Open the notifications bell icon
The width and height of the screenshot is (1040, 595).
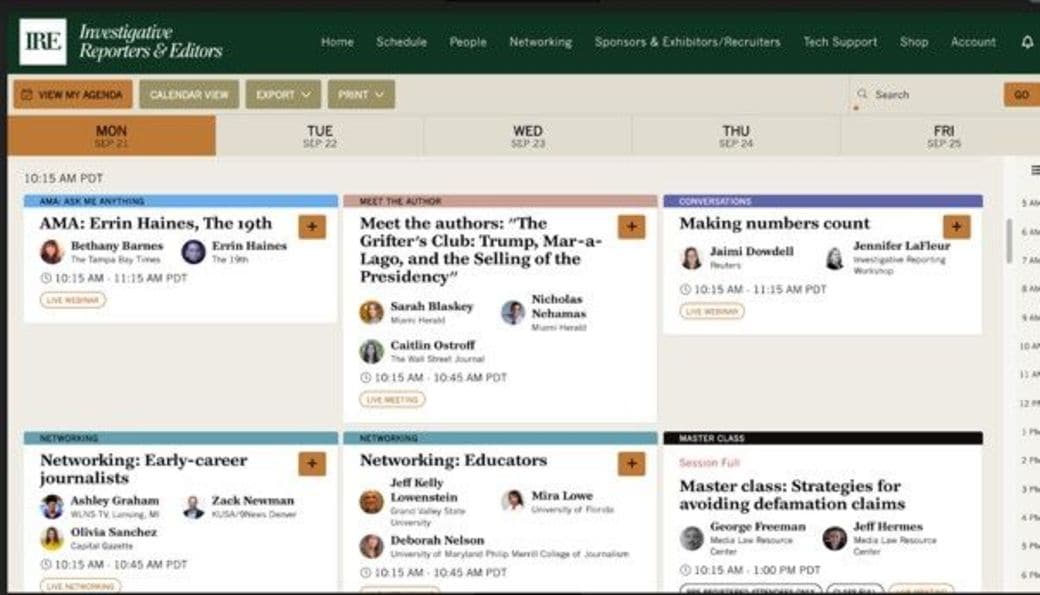coord(1027,42)
